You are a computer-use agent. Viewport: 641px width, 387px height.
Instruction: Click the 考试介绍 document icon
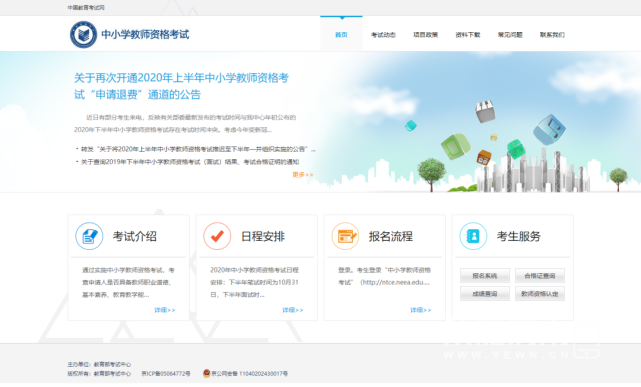(89, 236)
